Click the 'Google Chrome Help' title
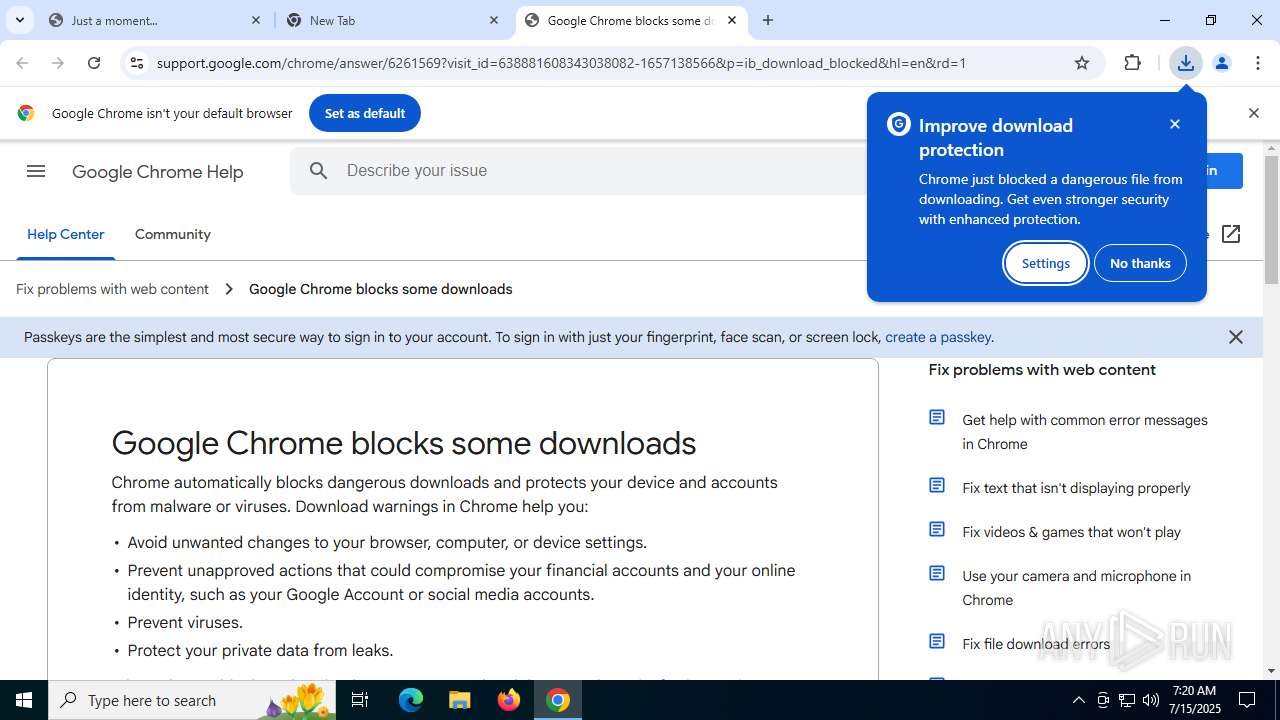The image size is (1280, 720). click(x=158, y=172)
